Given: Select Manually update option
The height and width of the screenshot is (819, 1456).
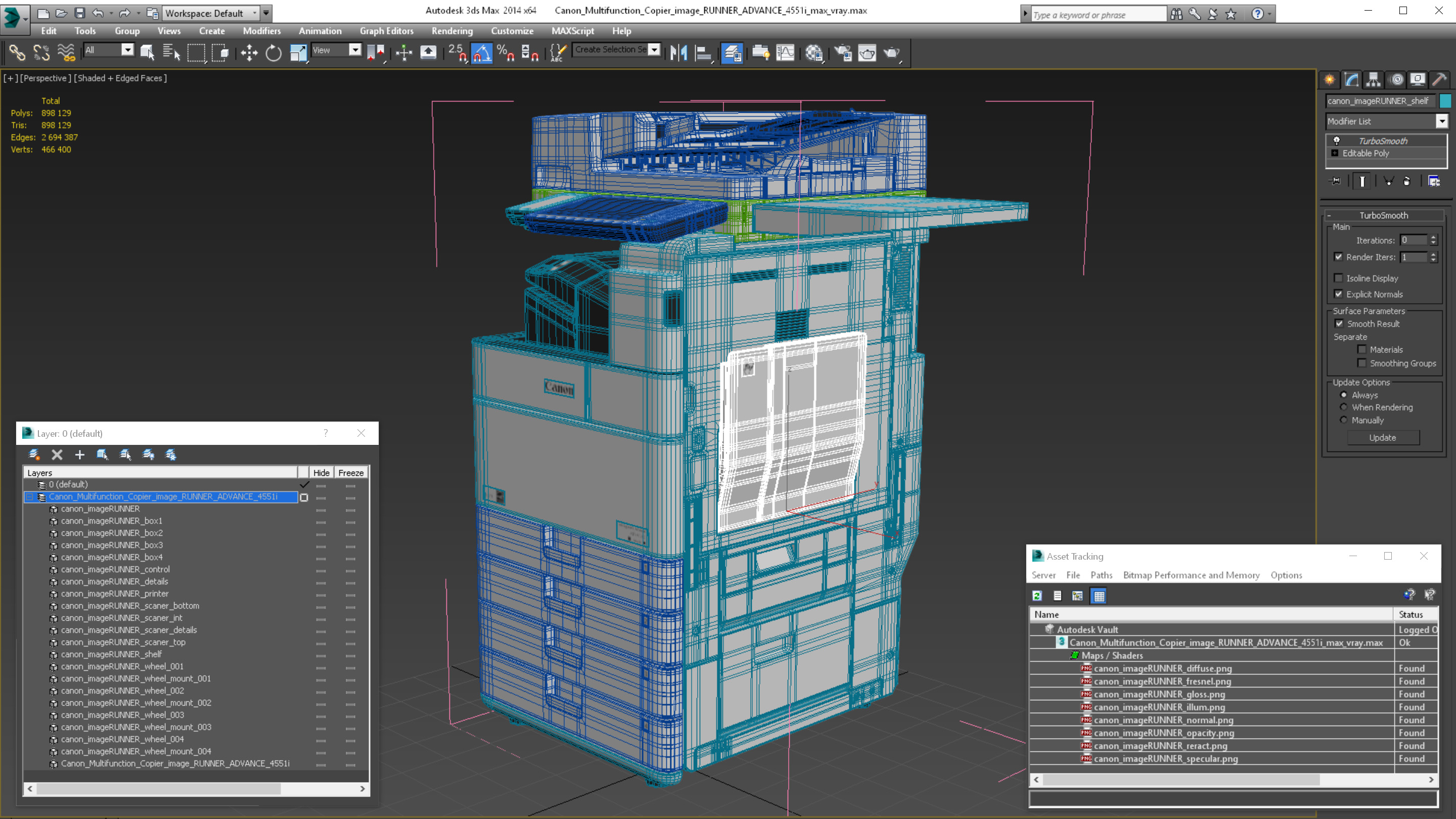Looking at the screenshot, I should point(1344,420).
